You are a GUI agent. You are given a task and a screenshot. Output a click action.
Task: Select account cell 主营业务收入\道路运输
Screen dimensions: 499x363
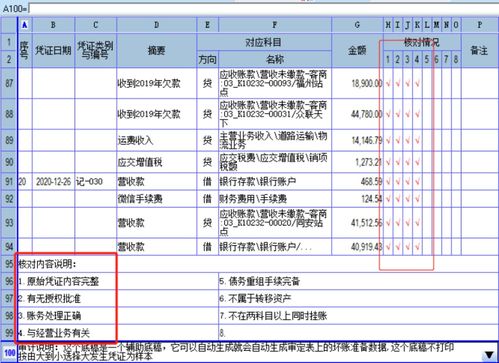(x=275, y=140)
